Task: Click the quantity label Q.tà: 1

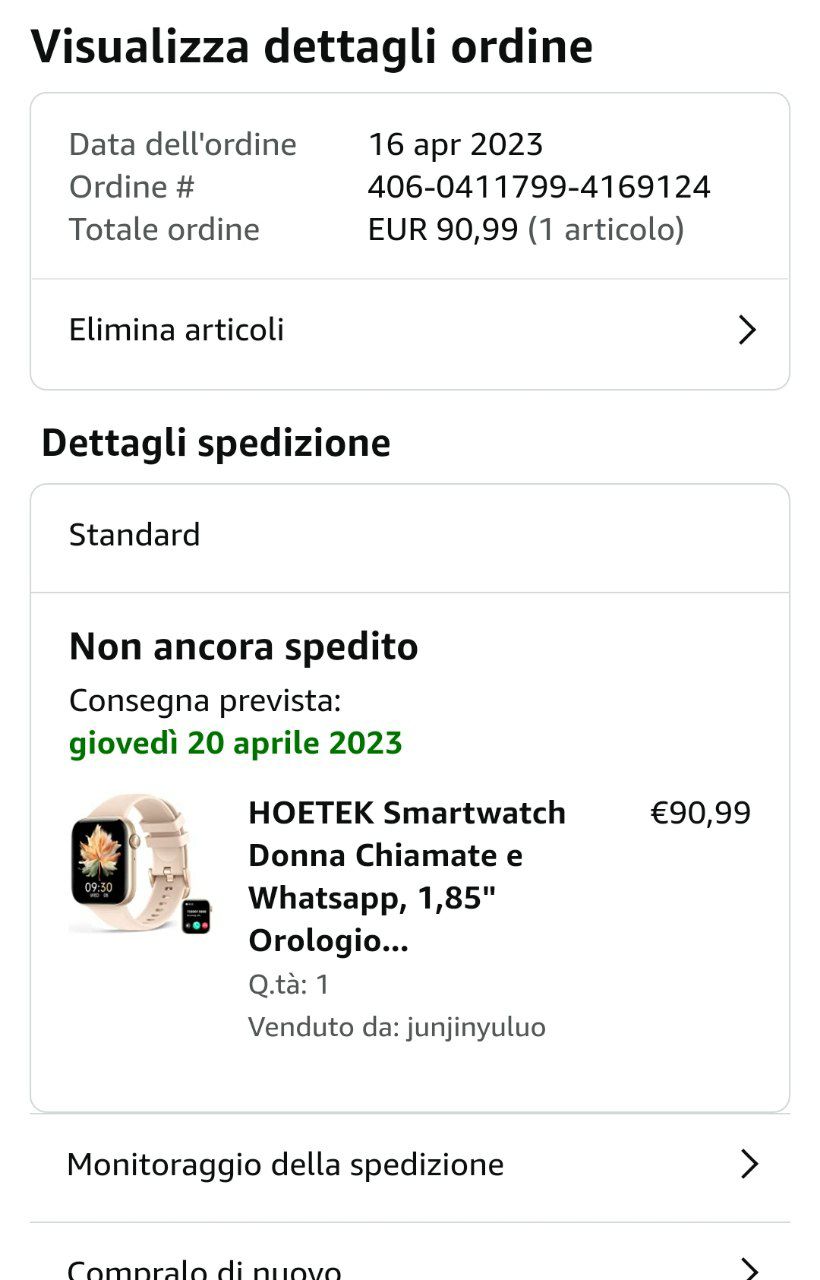Action: tap(289, 985)
